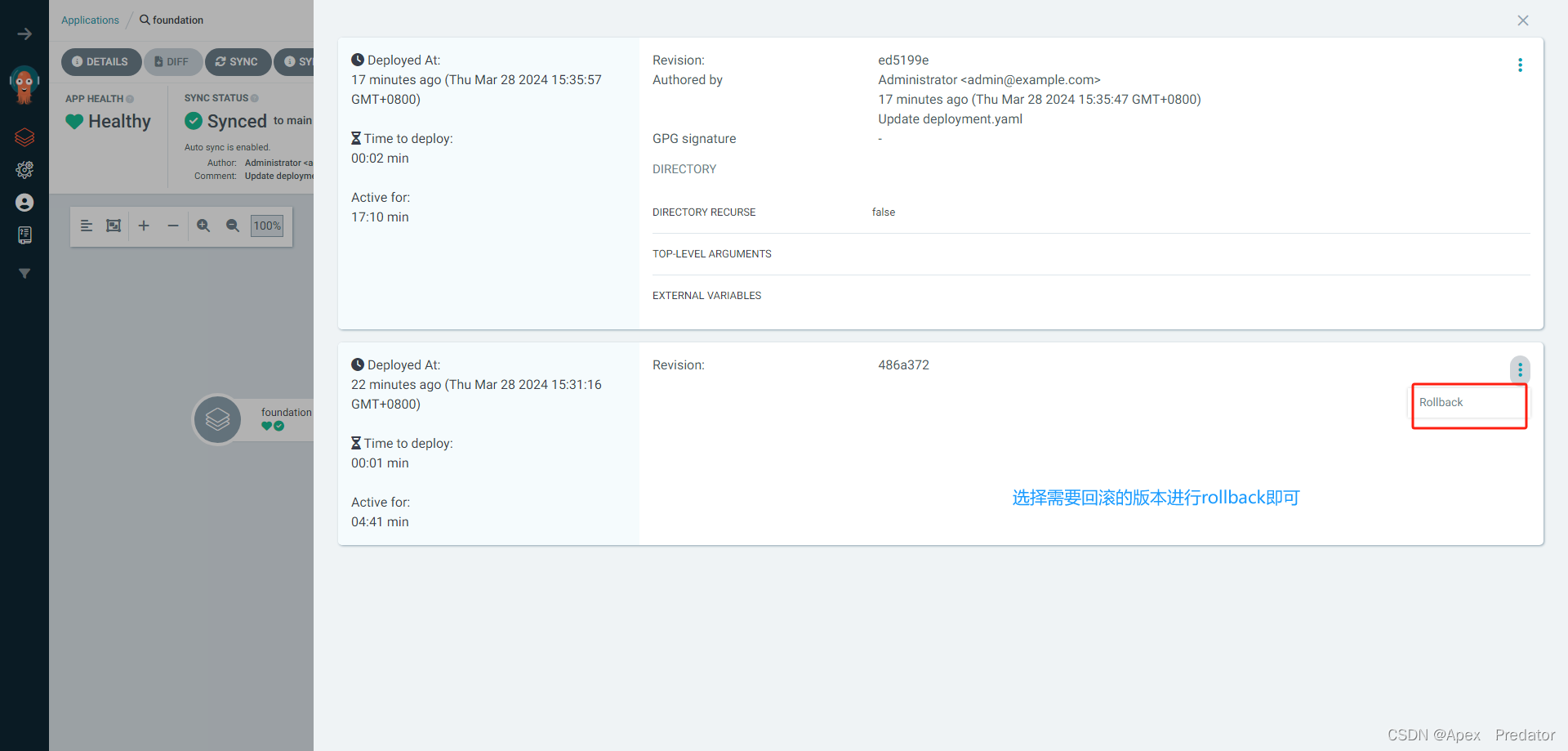This screenshot has width=1568, height=751.
Task: Click the help icon next to APP HEALTH
Action: 130,99
